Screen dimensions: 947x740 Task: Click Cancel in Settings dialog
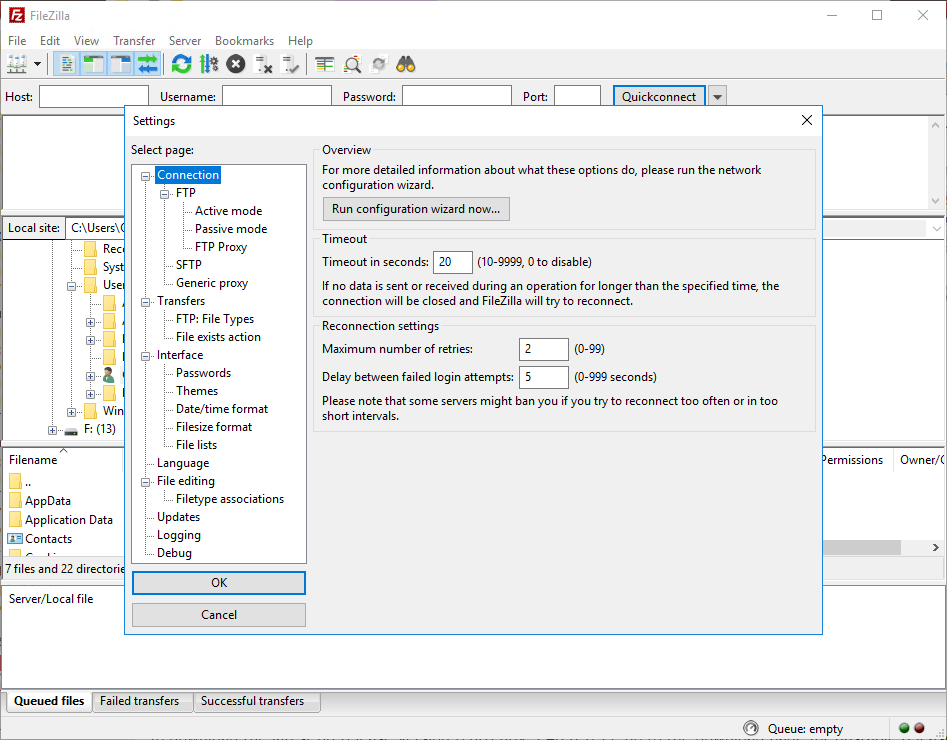219,615
